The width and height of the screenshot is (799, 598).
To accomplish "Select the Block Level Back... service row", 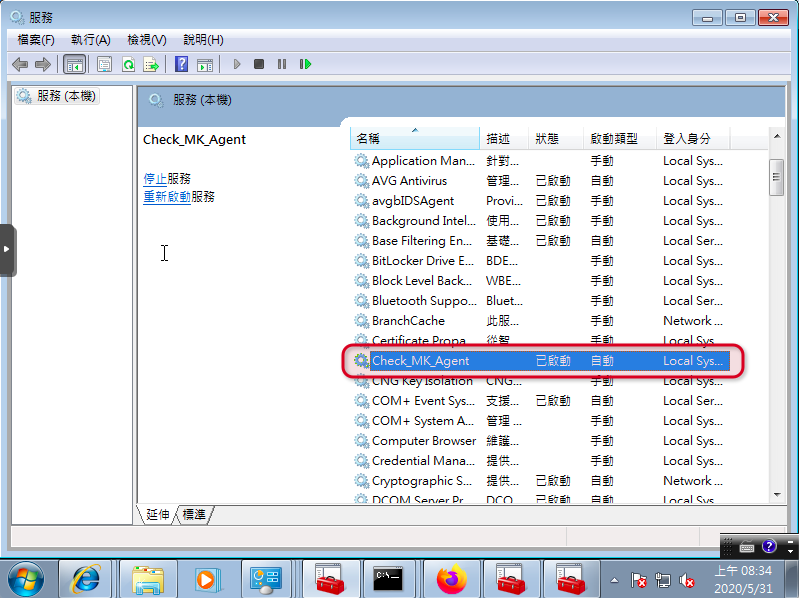I will (x=541, y=281).
